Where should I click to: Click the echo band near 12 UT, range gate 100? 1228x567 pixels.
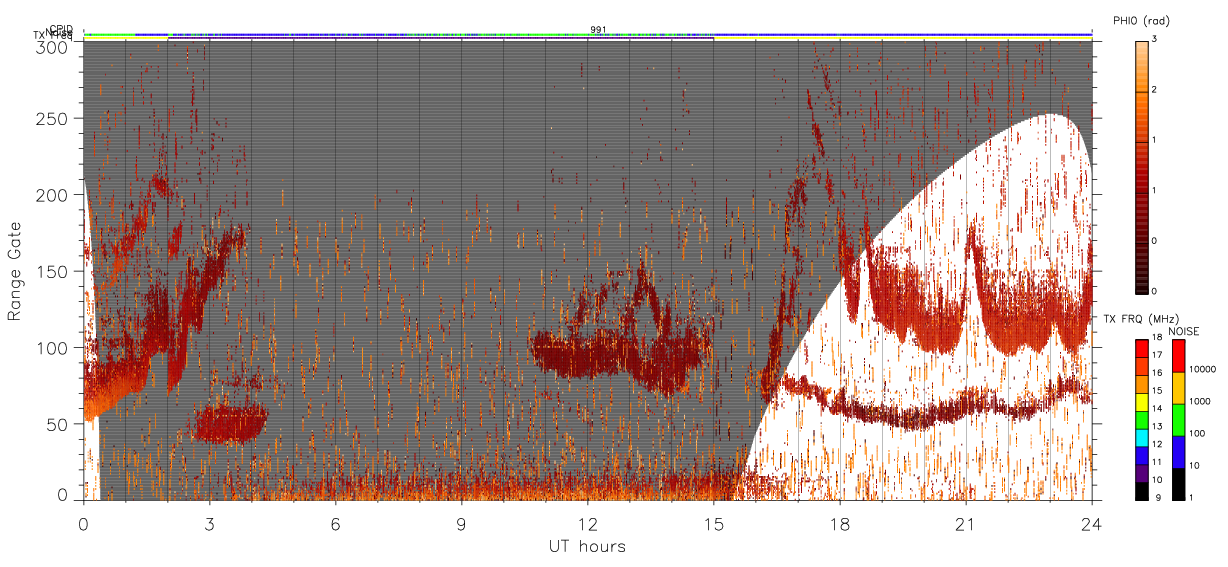pos(620,355)
